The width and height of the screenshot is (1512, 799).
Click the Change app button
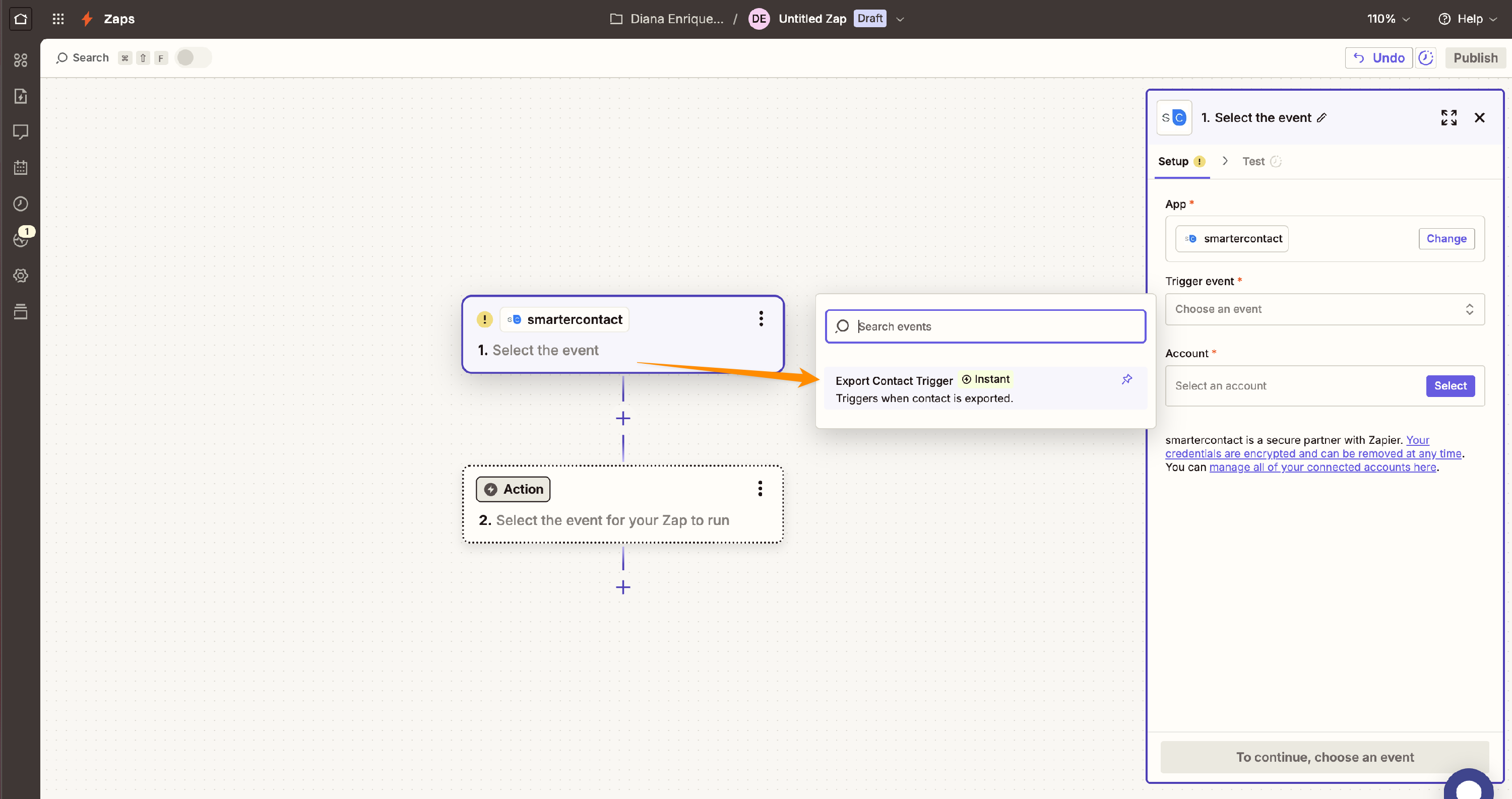coord(1445,239)
